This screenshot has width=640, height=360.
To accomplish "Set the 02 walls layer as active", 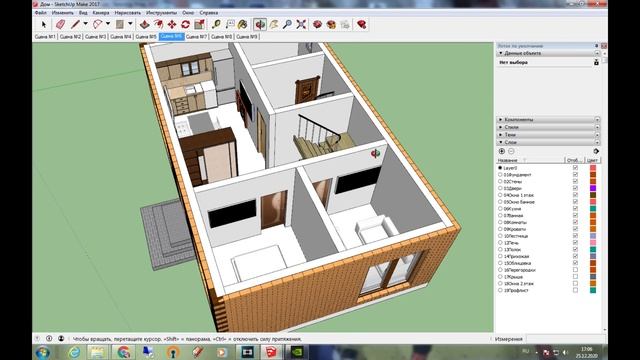I will 500,182.
